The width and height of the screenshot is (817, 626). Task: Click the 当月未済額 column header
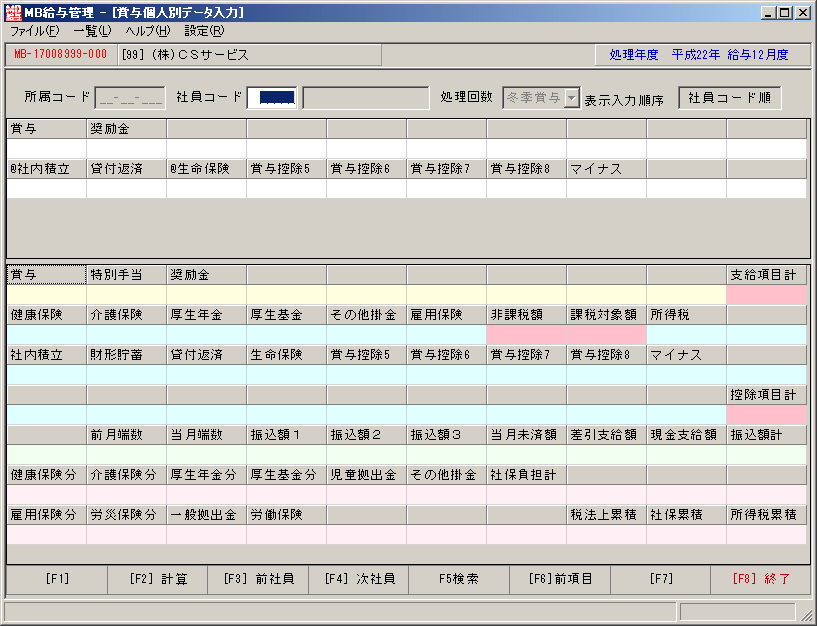[527, 435]
